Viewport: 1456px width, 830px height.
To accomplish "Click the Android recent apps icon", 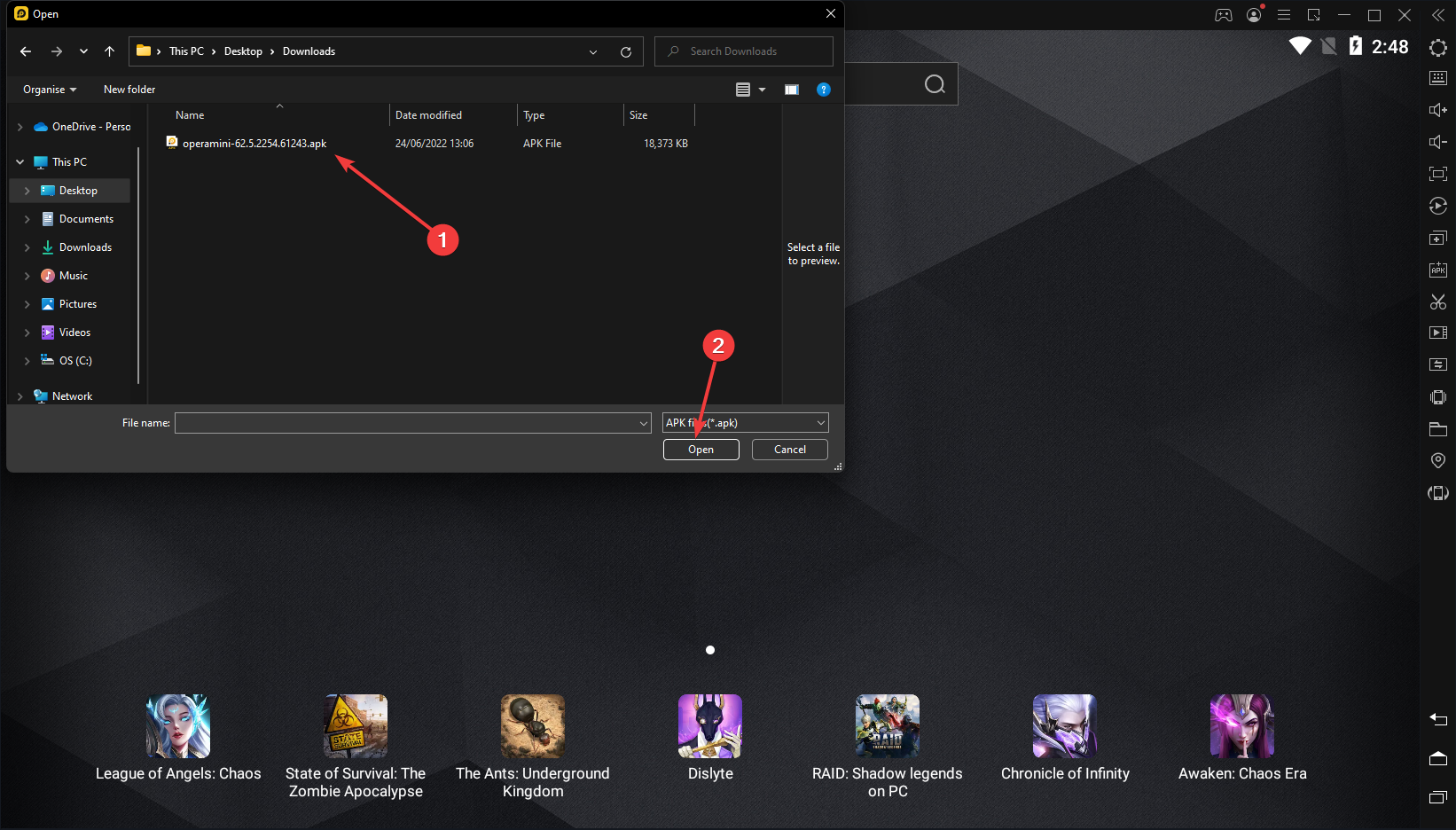I will pyautogui.click(x=1438, y=797).
